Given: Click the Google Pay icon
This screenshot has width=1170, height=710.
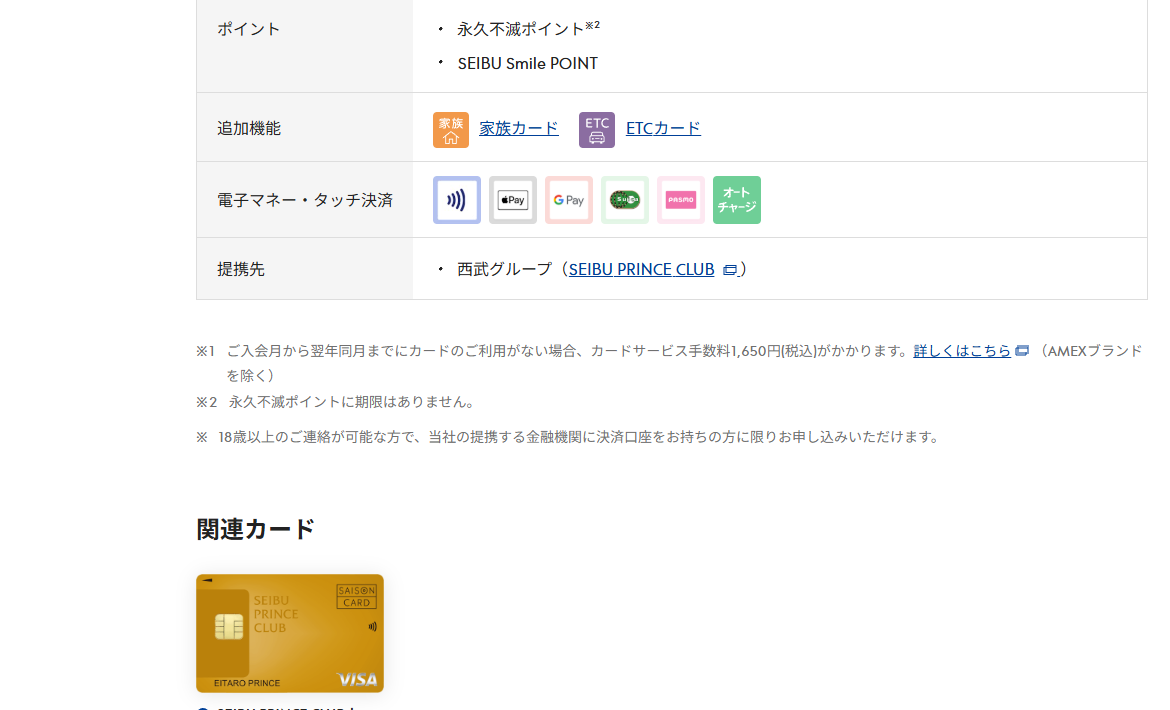Looking at the screenshot, I should click(x=569, y=200).
